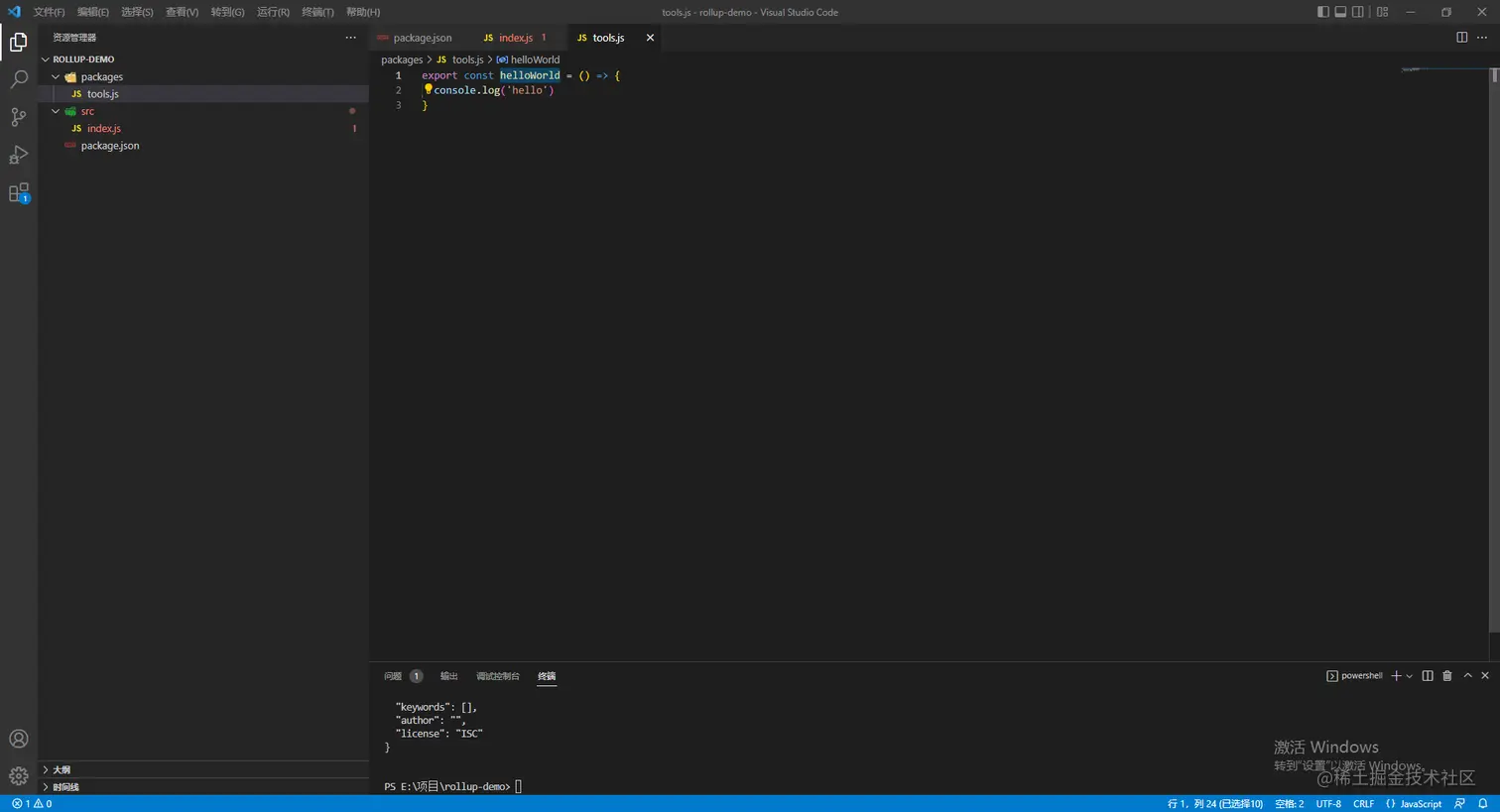
Task: Open terminal launch profile dropdown arrow
Action: click(1410, 676)
